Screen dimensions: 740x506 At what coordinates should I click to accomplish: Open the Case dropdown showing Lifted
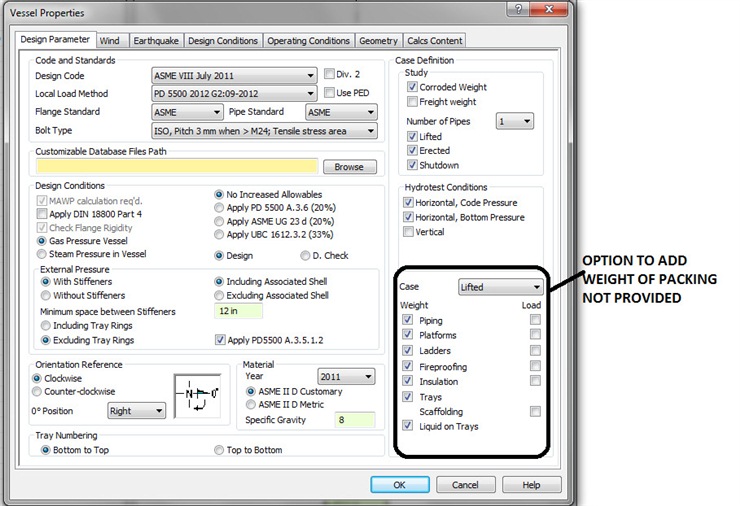point(501,287)
